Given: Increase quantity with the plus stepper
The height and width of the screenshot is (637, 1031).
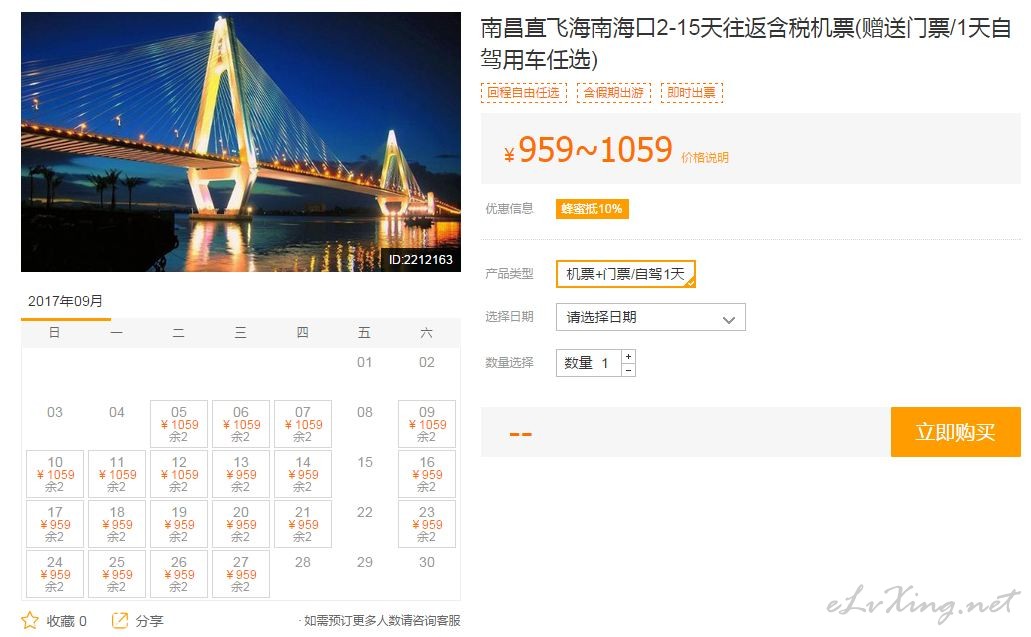Looking at the screenshot, I should tap(629, 356).
